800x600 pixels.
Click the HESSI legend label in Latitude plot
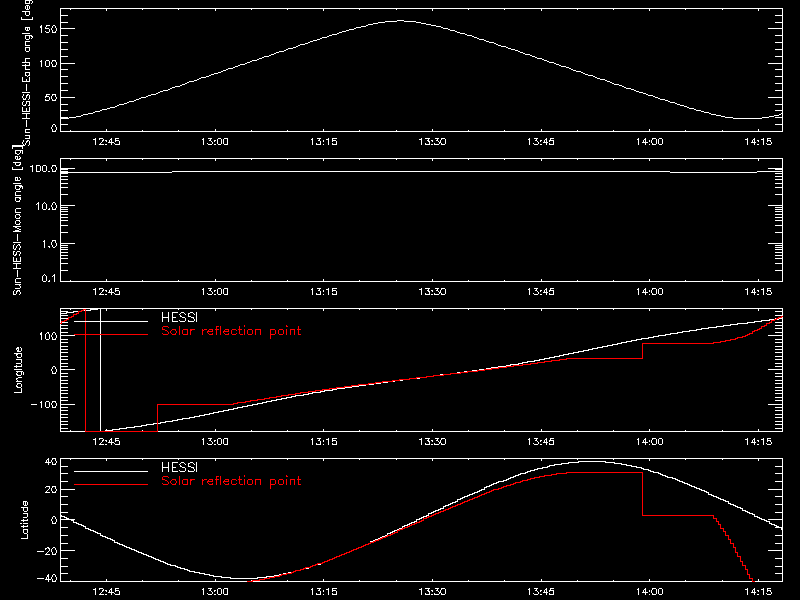pyautogui.click(x=179, y=467)
